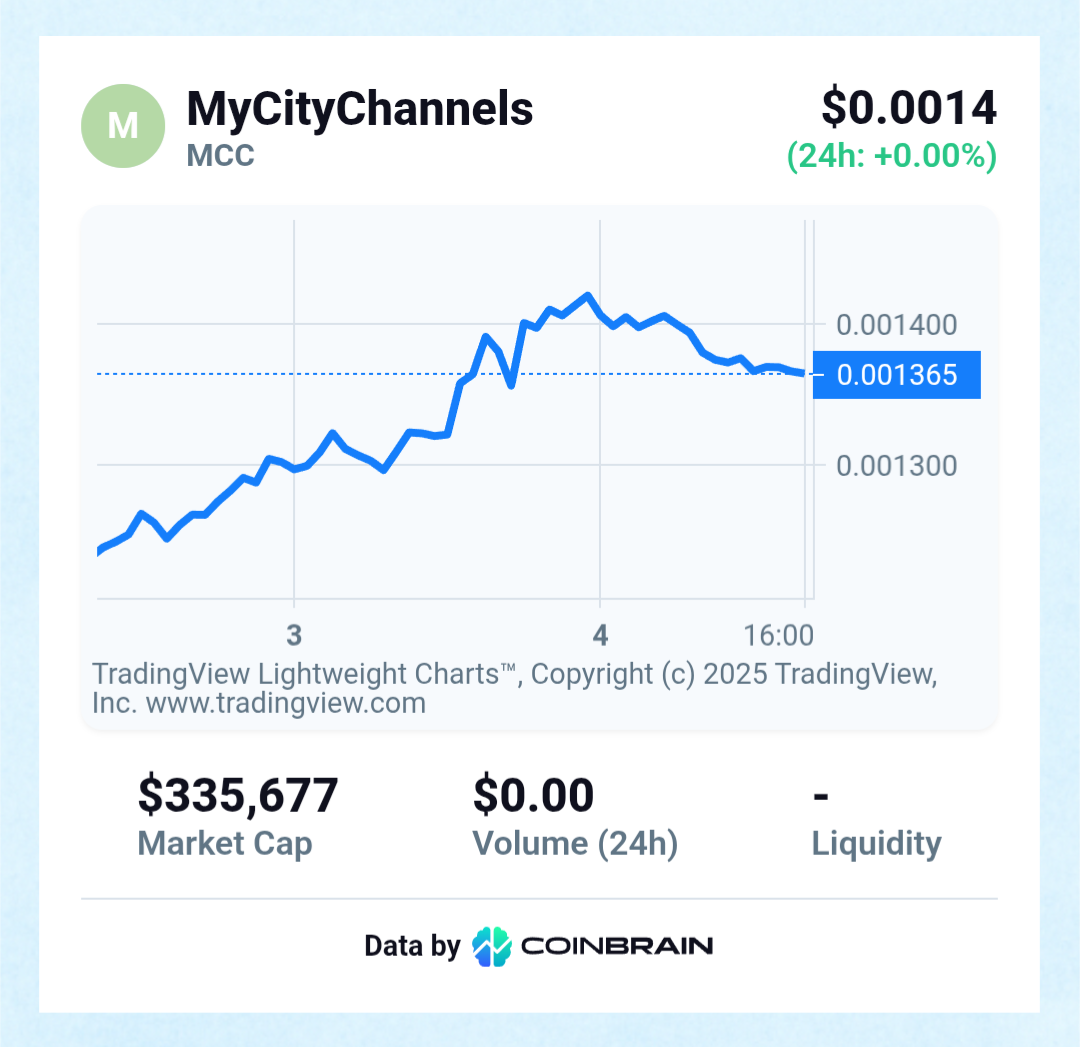
Task: Click the MyCityChannels token name
Action: coord(360,108)
